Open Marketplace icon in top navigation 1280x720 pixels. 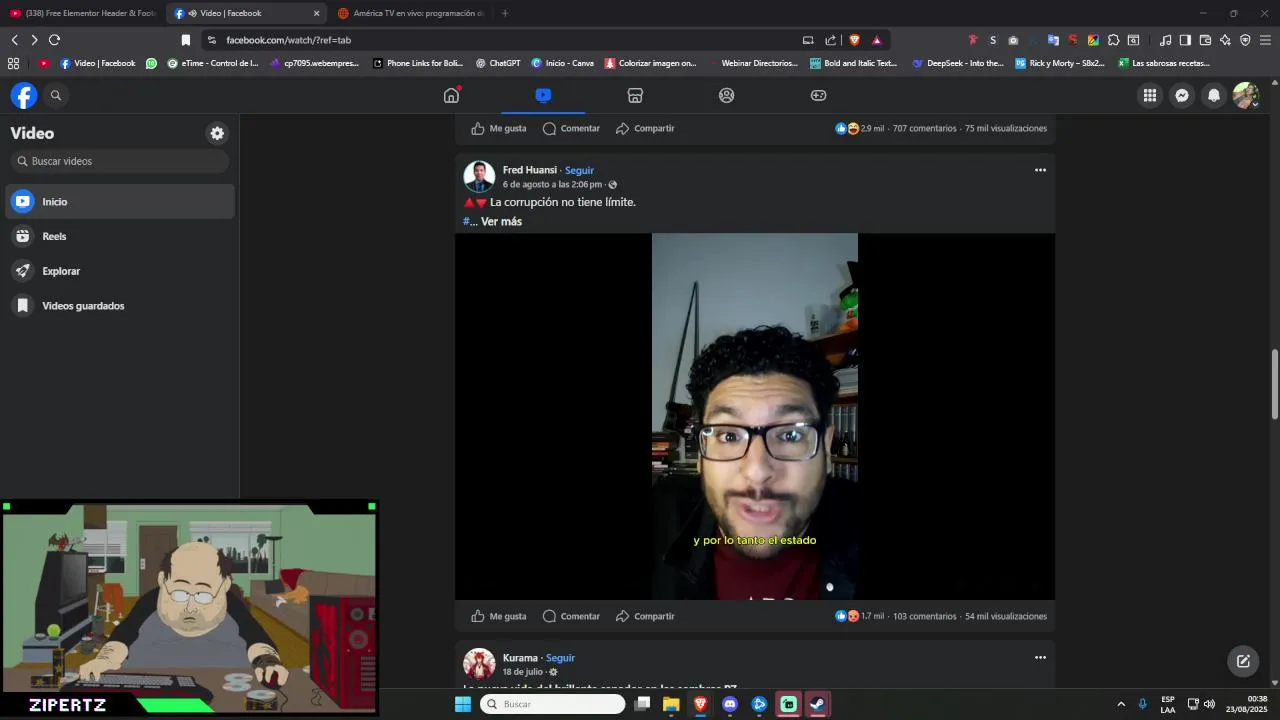click(635, 95)
